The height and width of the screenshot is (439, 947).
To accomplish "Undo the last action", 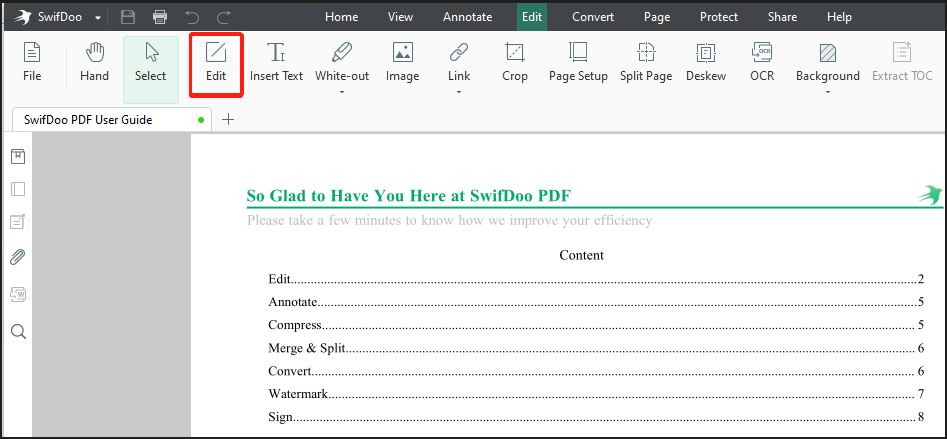I will coord(191,17).
